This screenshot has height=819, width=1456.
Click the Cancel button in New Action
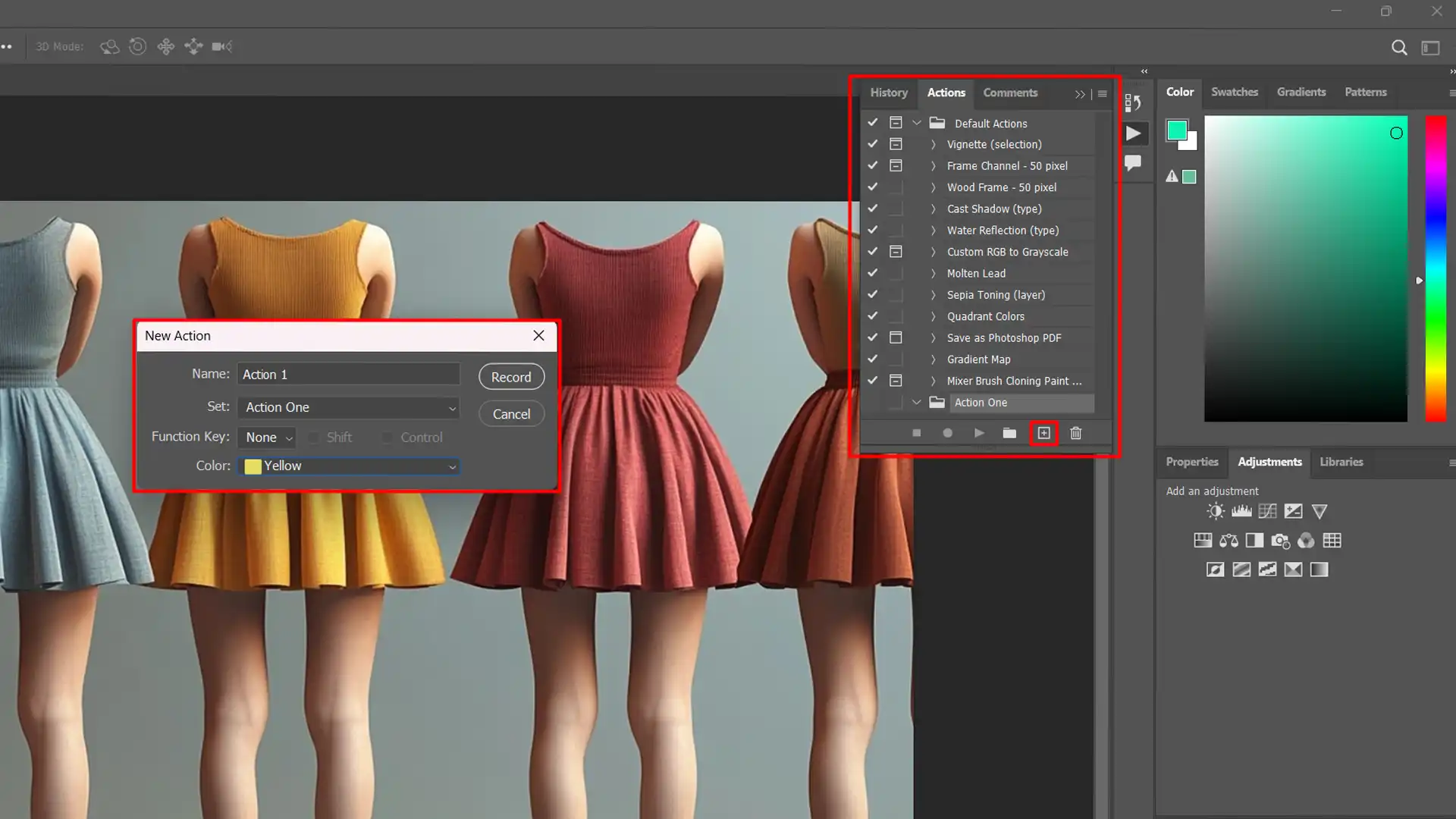(x=511, y=414)
